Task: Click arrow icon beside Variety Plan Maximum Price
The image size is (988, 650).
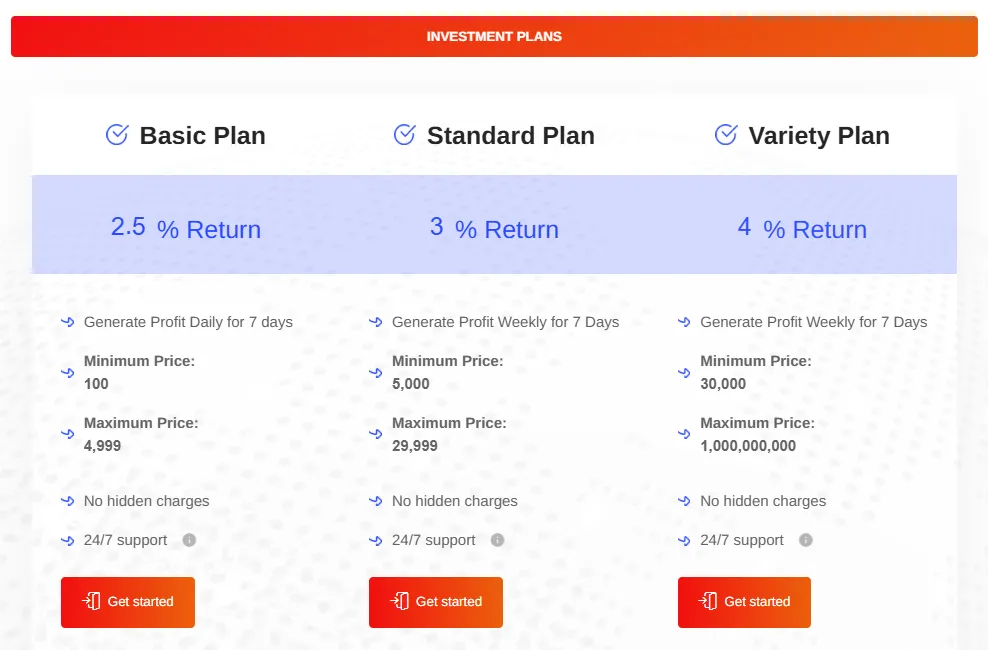Action: 684,434
